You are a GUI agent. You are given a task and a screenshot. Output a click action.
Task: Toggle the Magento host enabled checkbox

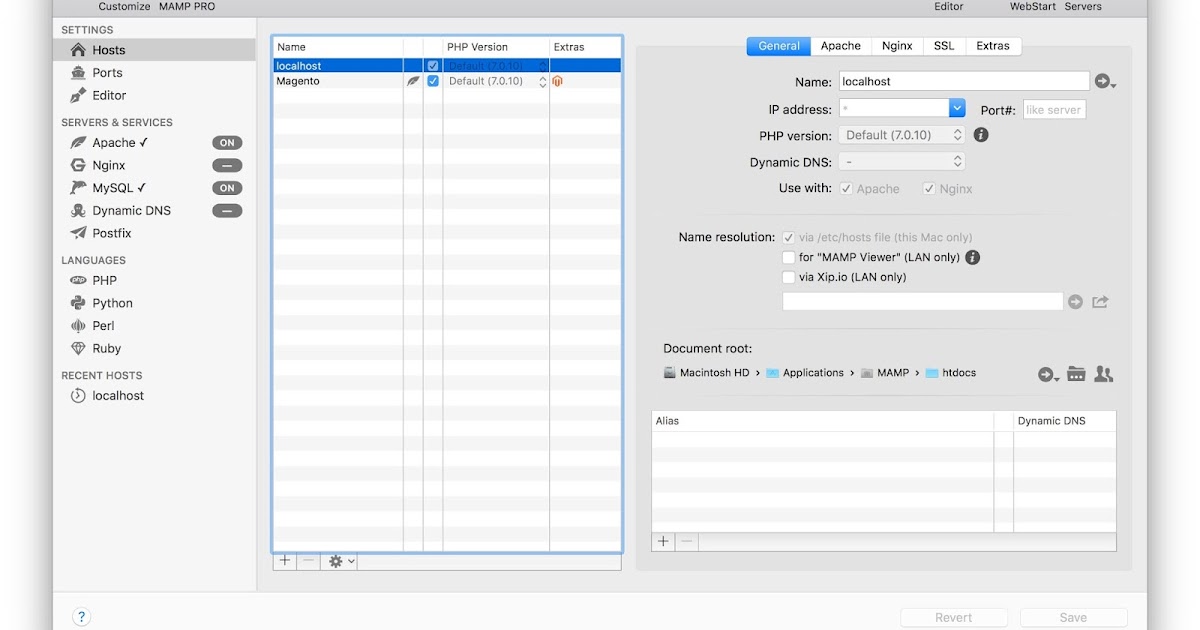433,81
